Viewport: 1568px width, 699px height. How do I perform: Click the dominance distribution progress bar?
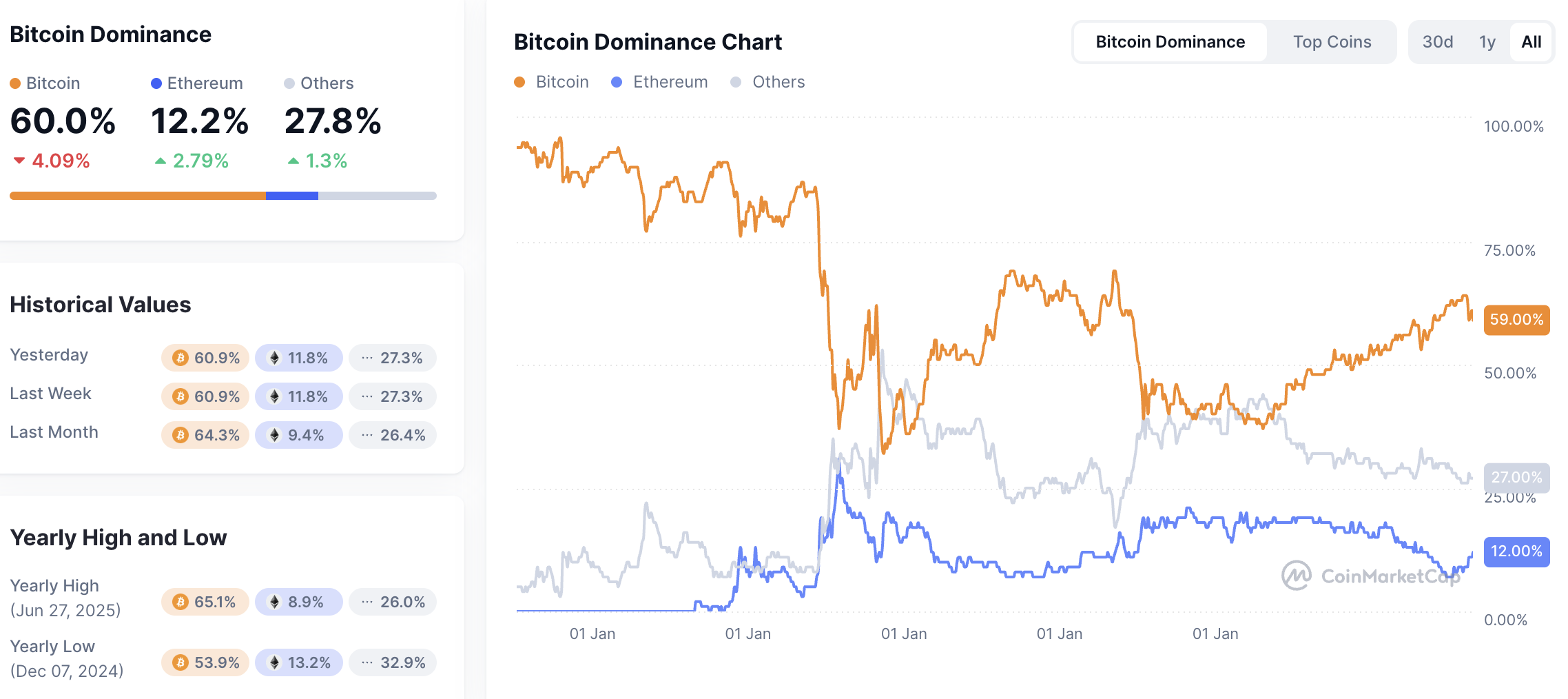pos(223,196)
